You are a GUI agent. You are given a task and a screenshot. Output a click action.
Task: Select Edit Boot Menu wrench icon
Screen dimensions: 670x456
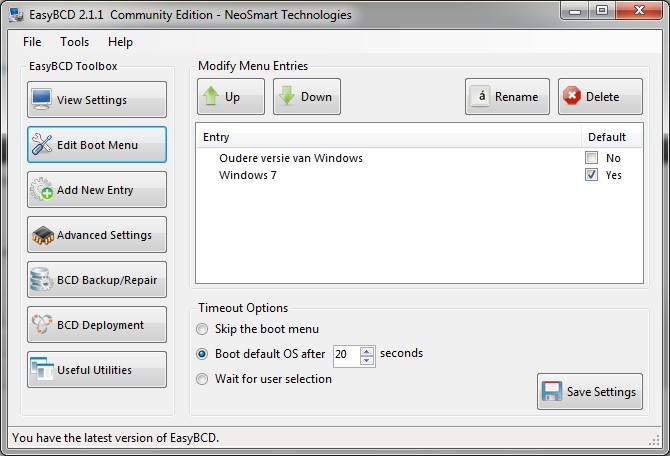click(x=41, y=144)
